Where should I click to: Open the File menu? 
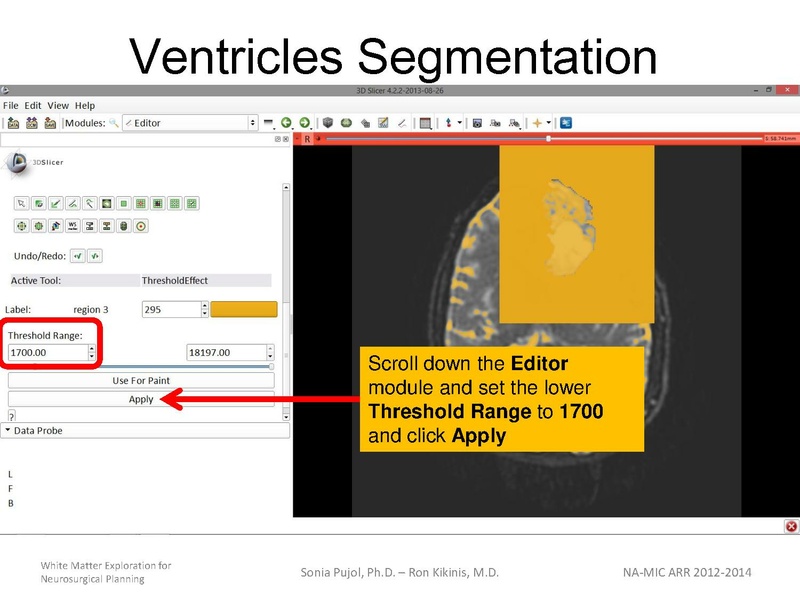(x=14, y=104)
